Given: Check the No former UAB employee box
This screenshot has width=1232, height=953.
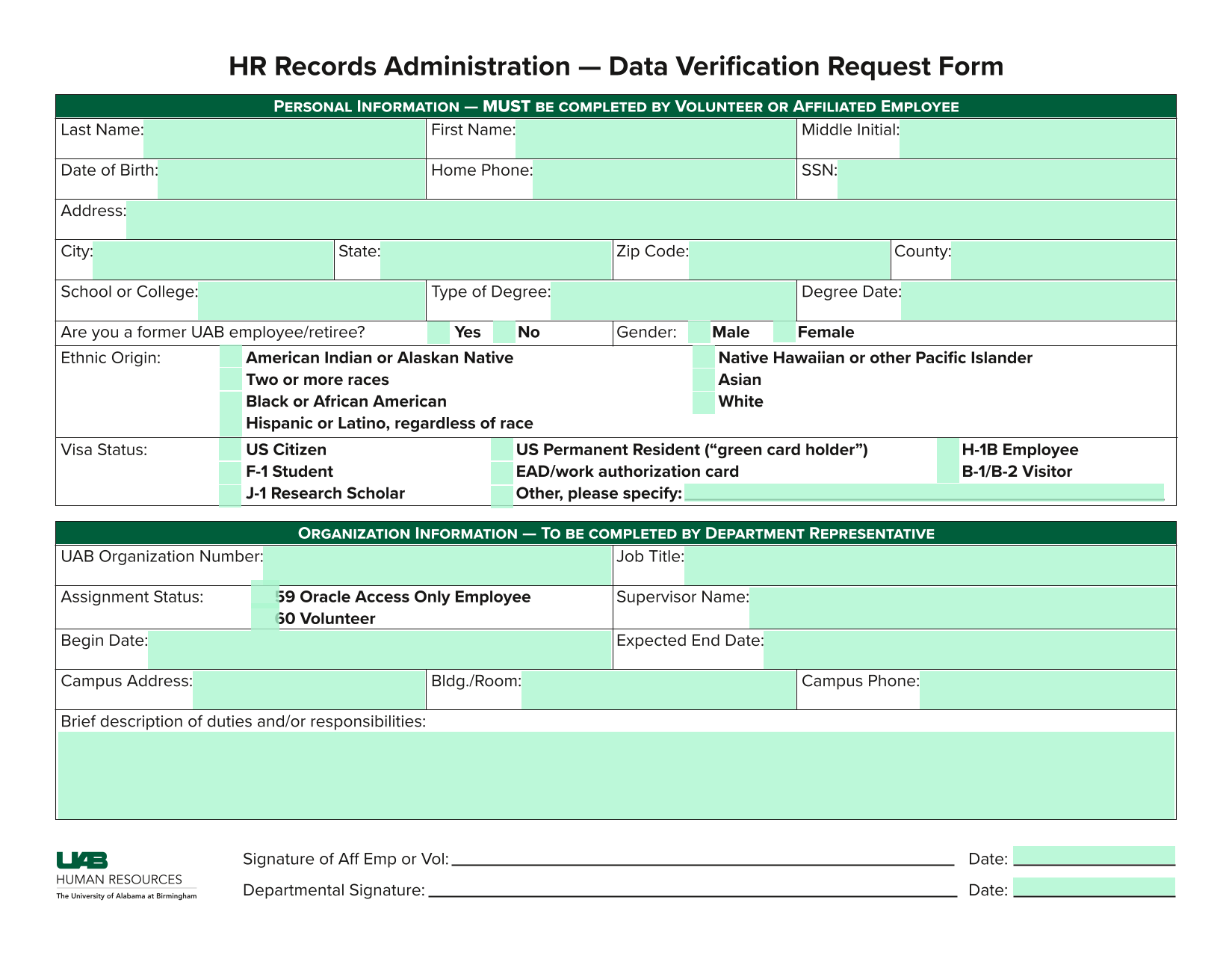Looking at the screenshot, I should coord(504,333).
